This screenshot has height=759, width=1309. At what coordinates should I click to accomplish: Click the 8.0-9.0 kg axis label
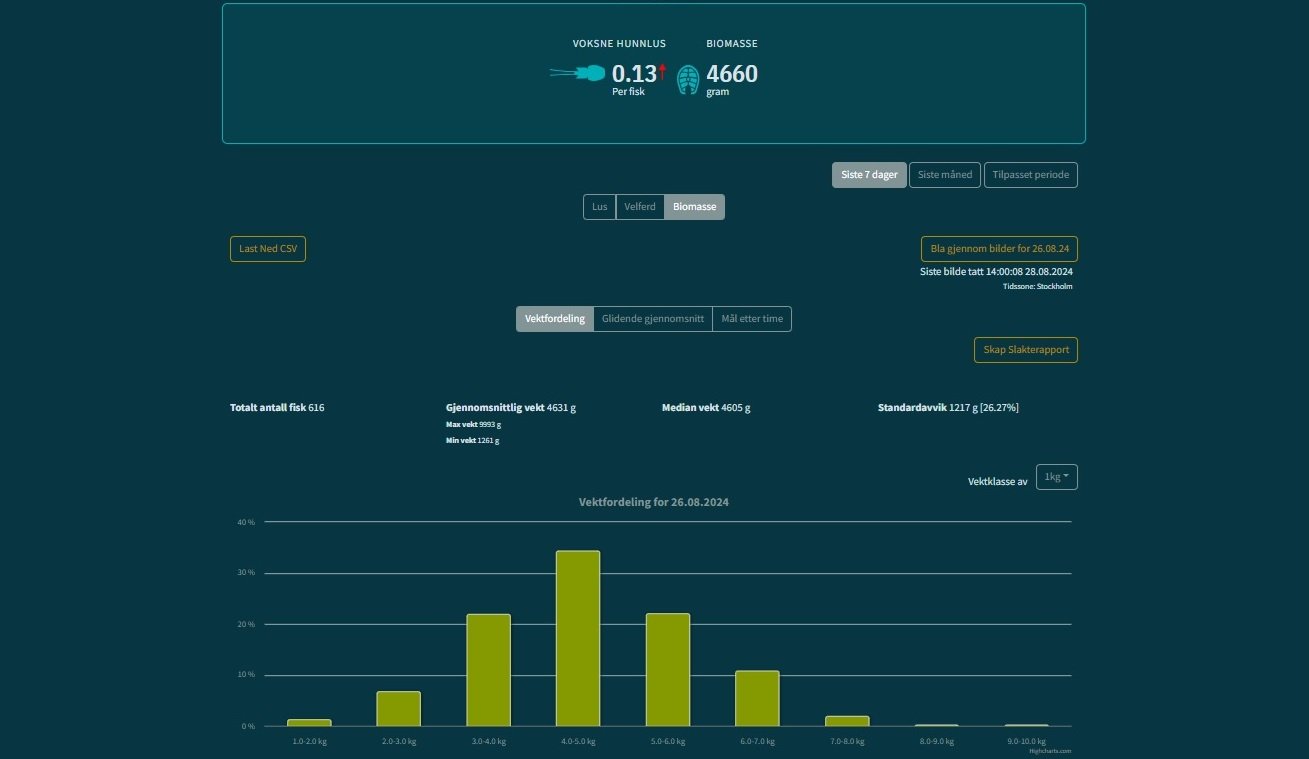pos(936,742)
